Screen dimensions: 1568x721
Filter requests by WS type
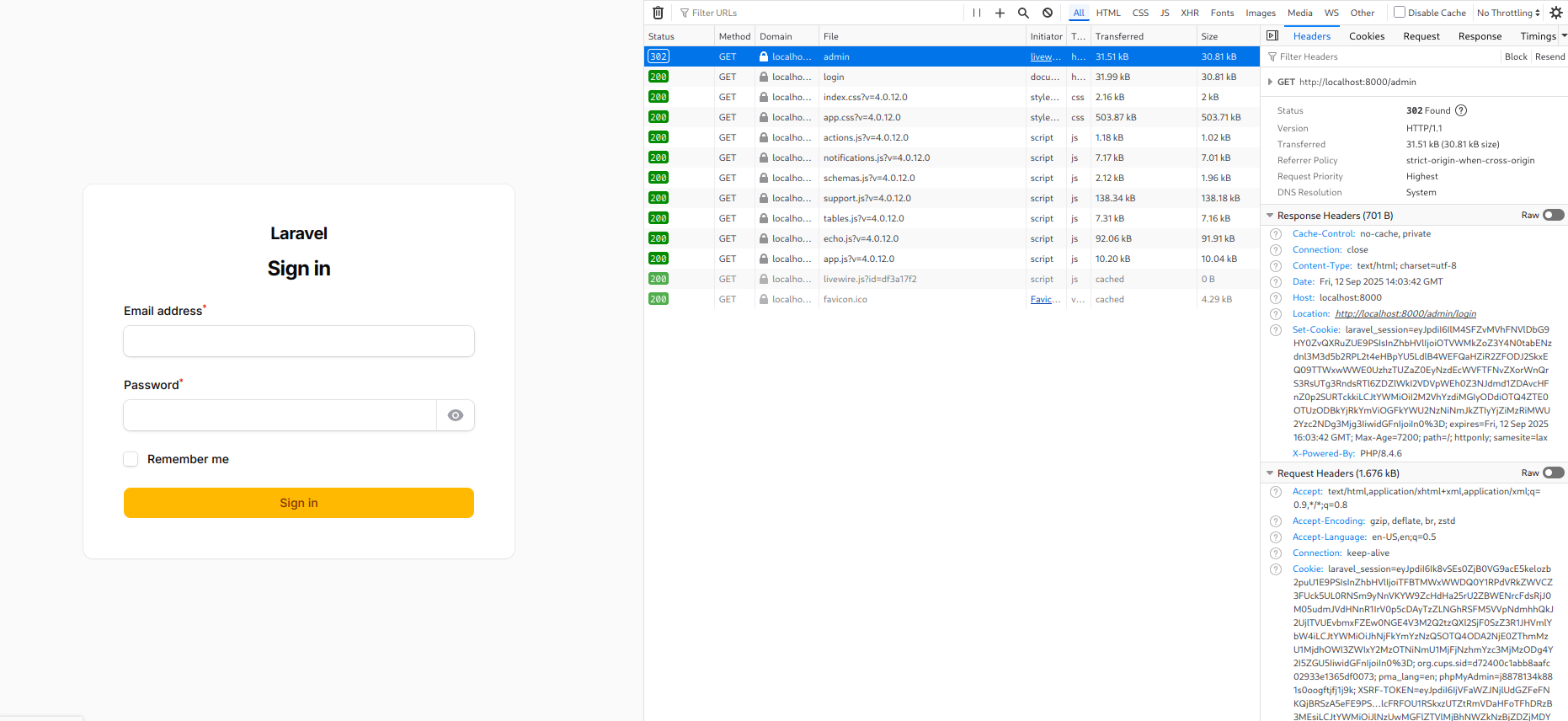1331,13
